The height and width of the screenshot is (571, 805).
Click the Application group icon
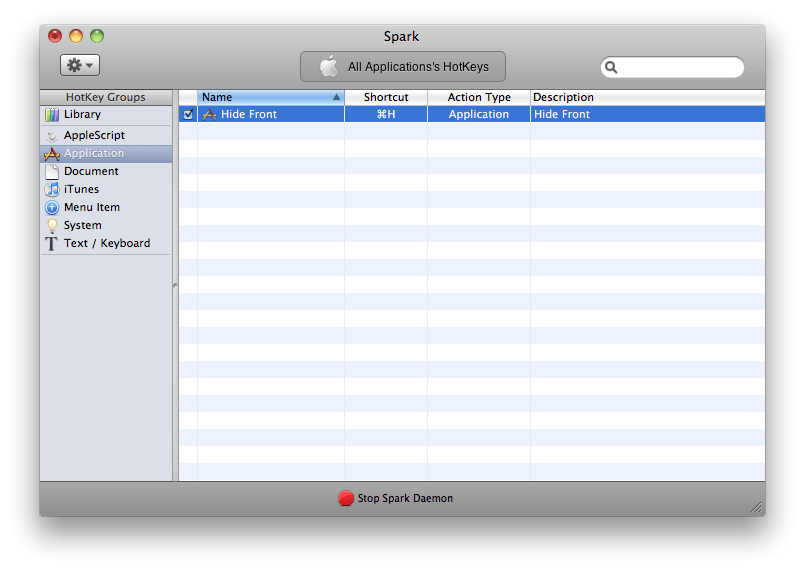(x=52, y=154)
